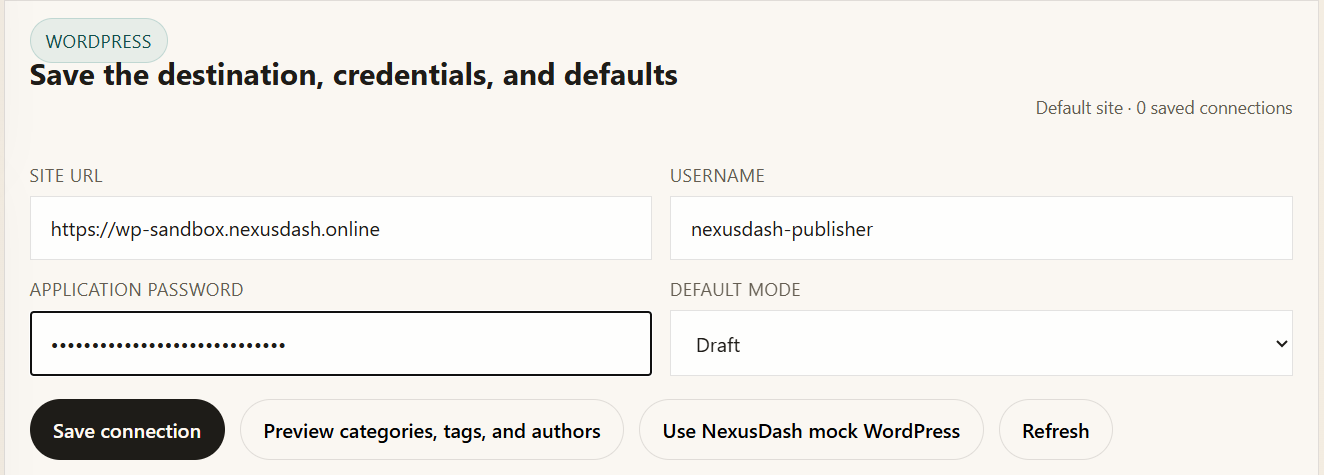Use NexusDash mock WordPress
Screen dimensions: 1324x475
tap(811, 430)
